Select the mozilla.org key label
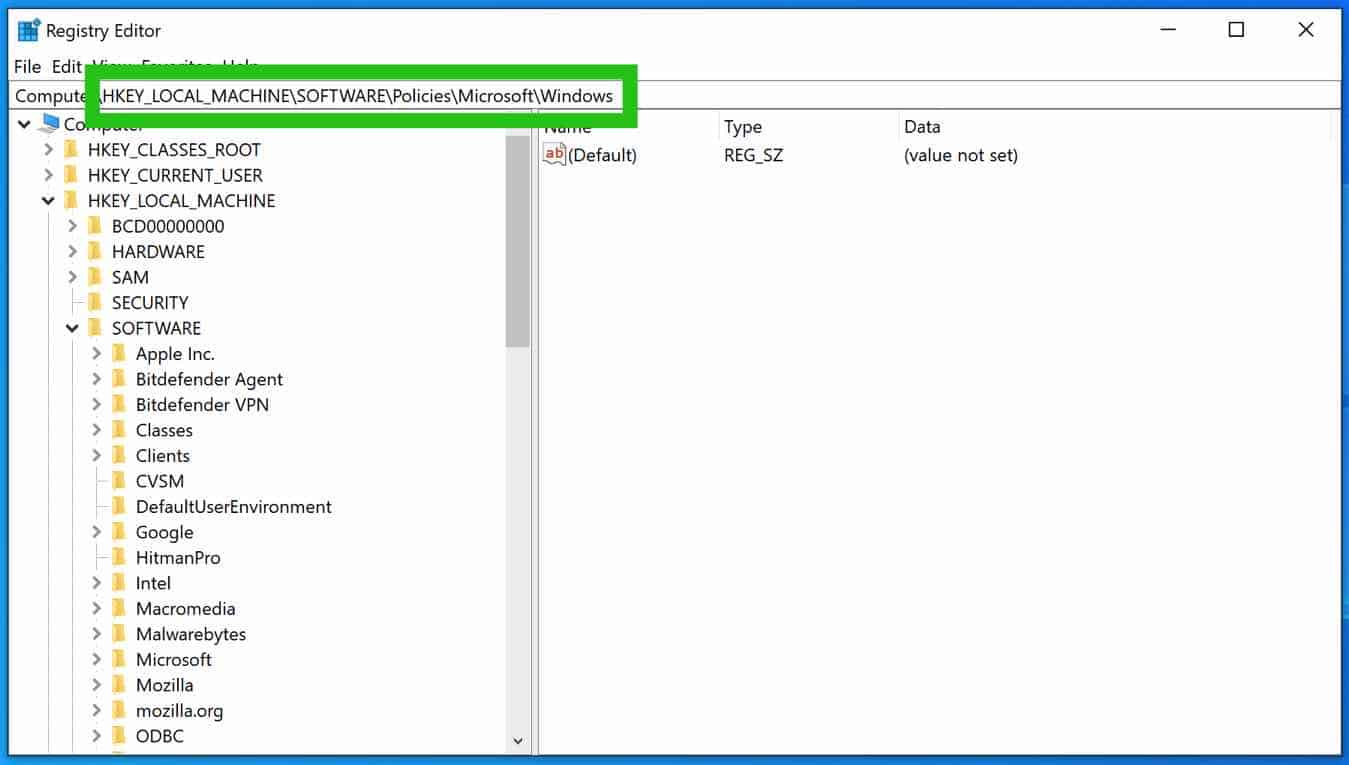The image size is (1349, 765). click(x=179, y=711)
